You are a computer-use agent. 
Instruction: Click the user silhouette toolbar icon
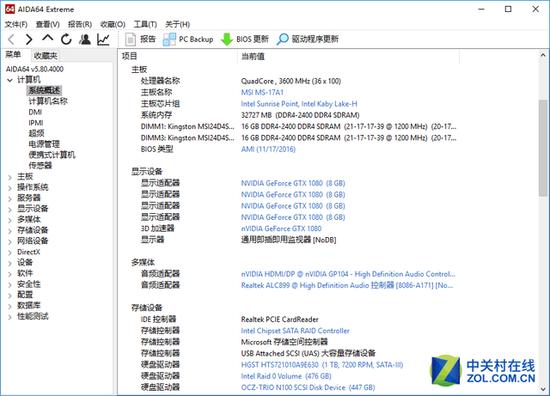(x=85, y=39)
